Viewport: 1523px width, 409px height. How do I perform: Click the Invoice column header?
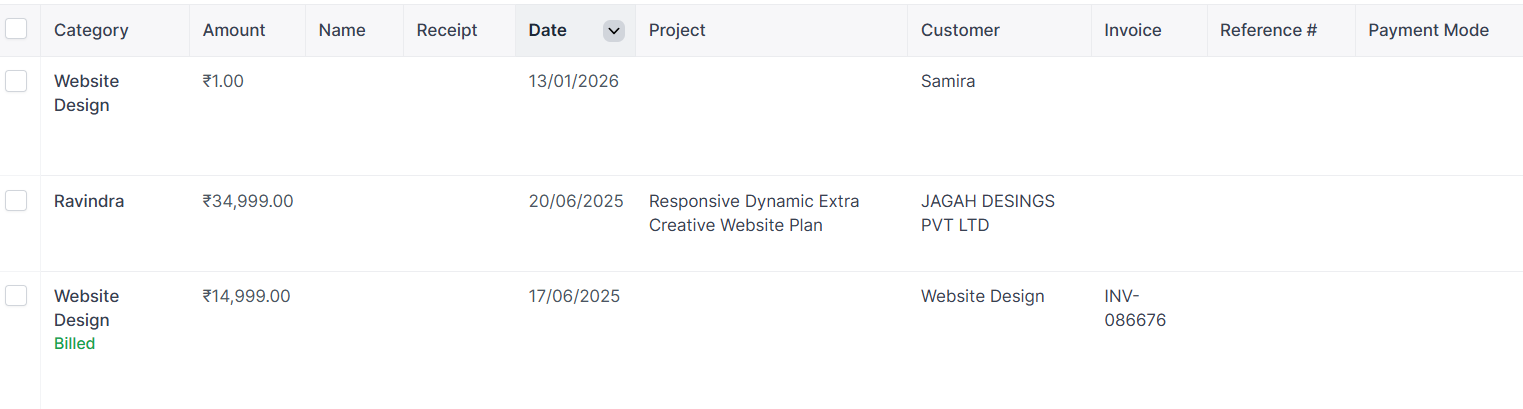tap(1133, 30)
